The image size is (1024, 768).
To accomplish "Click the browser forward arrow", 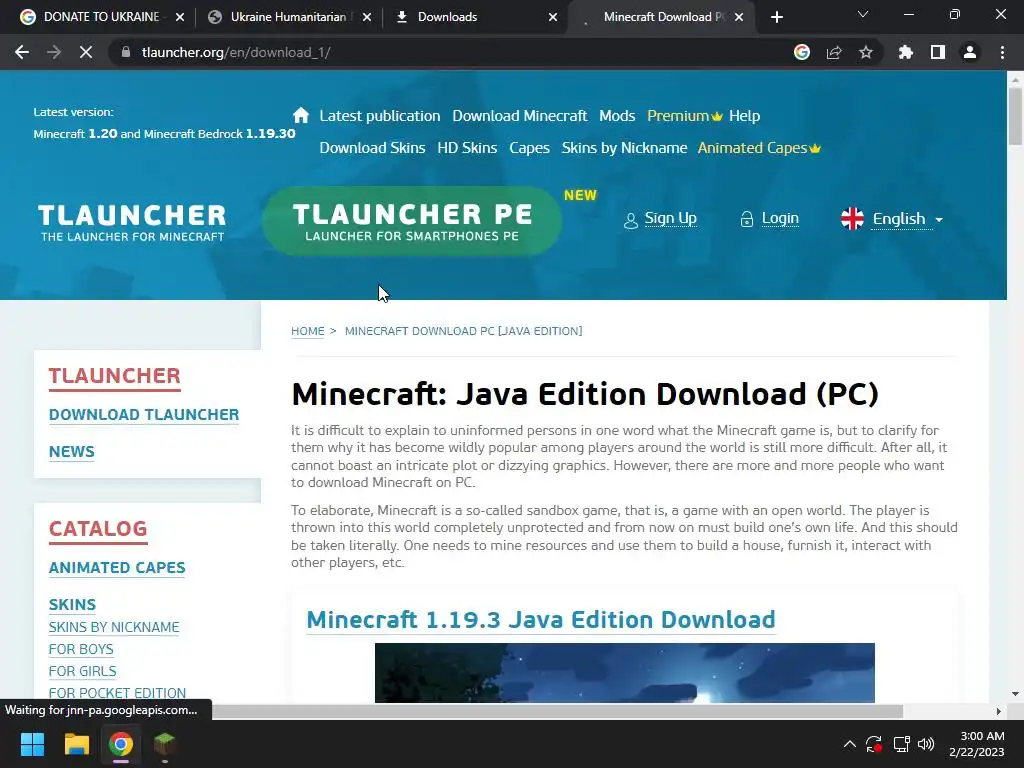I will [54, 52].
